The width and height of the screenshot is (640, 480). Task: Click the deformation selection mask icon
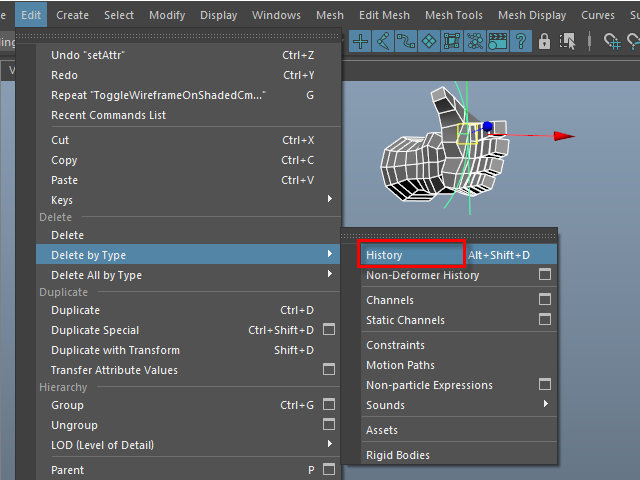coord(451,41)
